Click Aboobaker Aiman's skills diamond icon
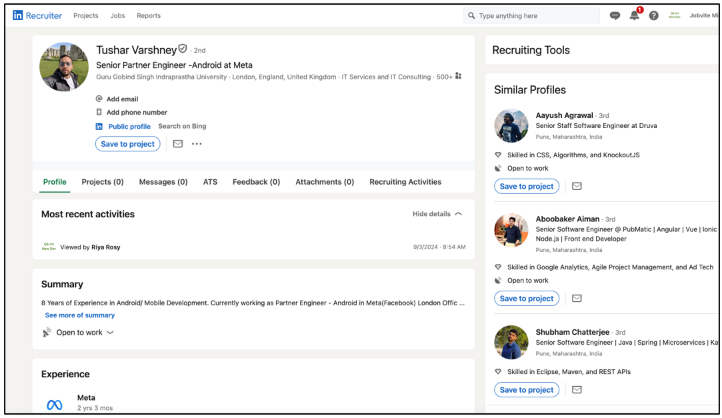This screenshot has width=722, height=418. coord(498,267)
